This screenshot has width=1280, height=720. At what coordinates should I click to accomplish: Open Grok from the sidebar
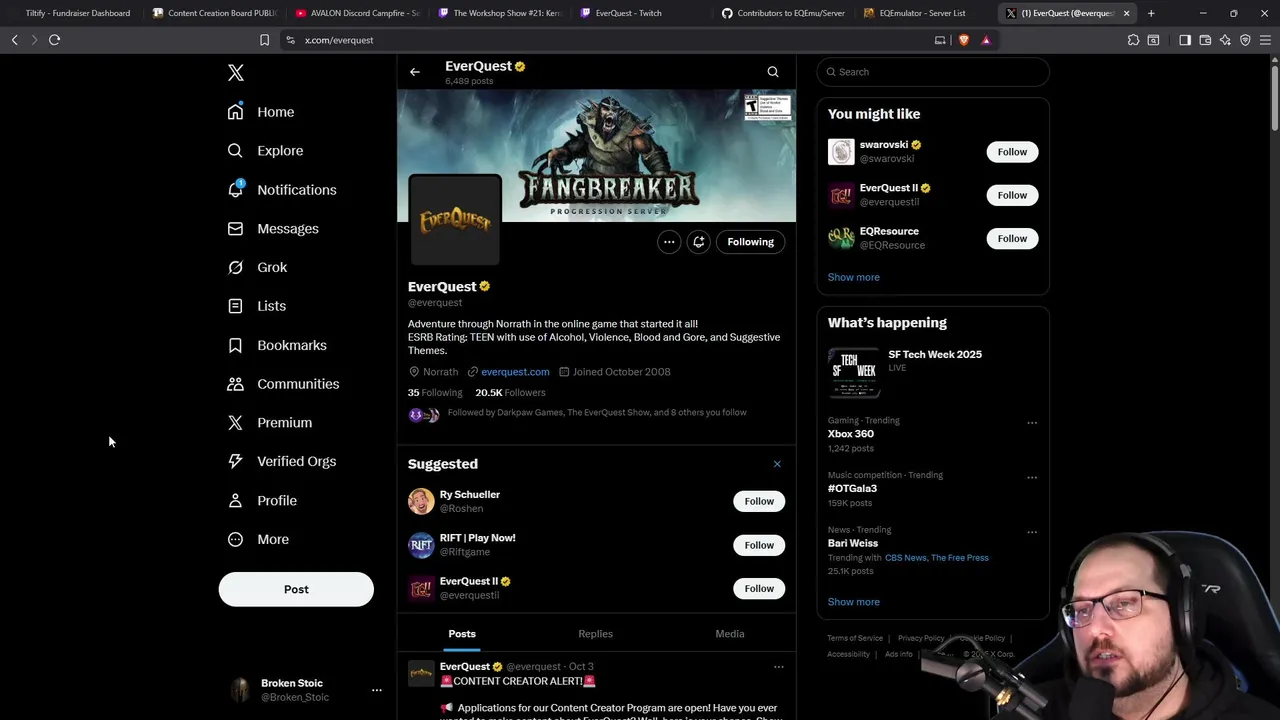pyautogui.click(x=257, y=268)
